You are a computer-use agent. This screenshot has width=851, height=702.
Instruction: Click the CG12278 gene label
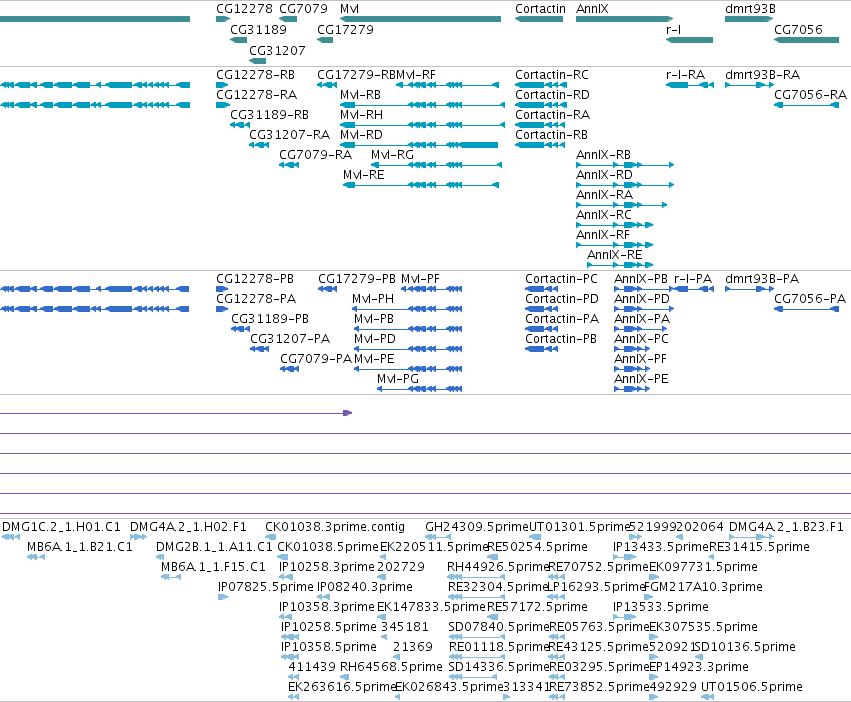[244, 9]
